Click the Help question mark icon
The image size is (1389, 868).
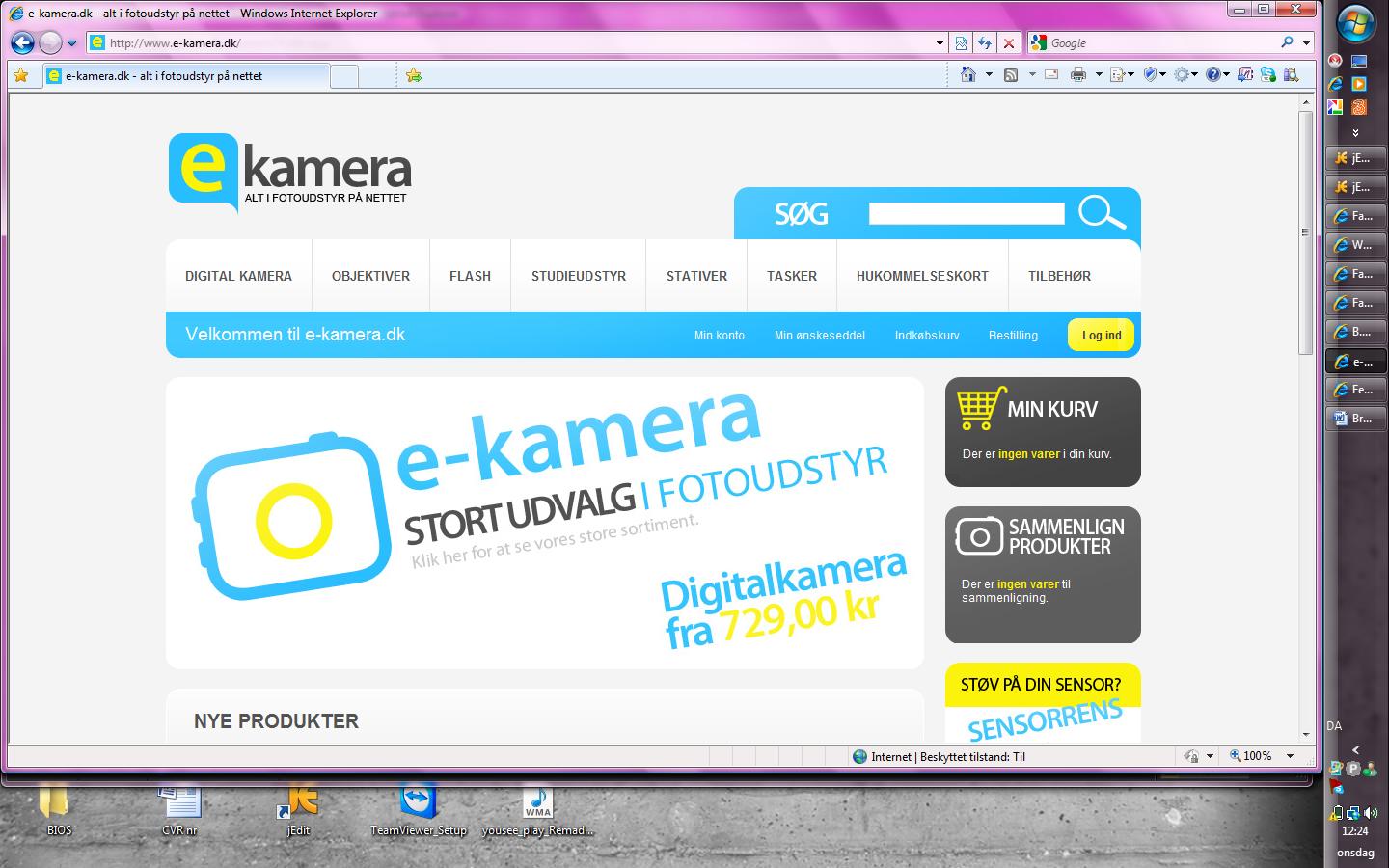(x=1213, y=75)
